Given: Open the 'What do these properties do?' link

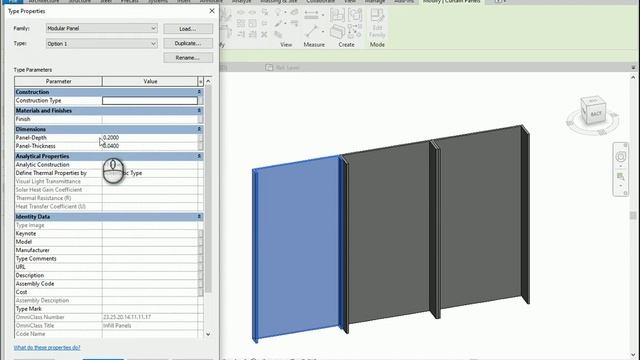Looking at the screenshot, I should [x=47, y=347].
